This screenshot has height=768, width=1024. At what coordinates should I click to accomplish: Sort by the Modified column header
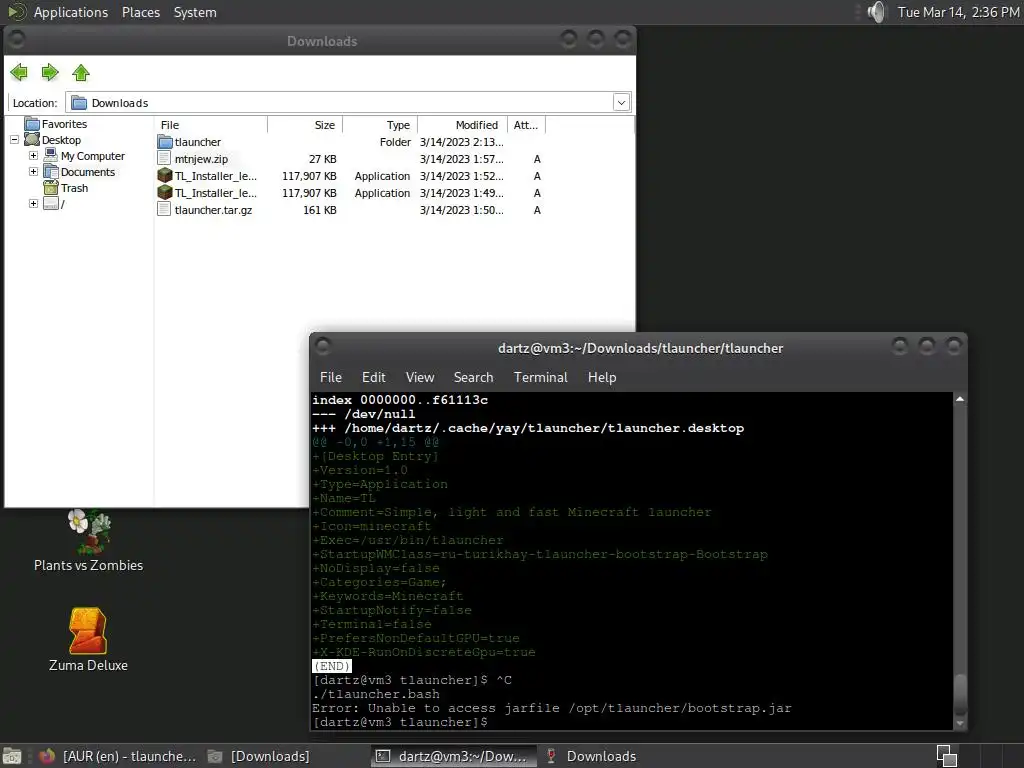point(462,125)
